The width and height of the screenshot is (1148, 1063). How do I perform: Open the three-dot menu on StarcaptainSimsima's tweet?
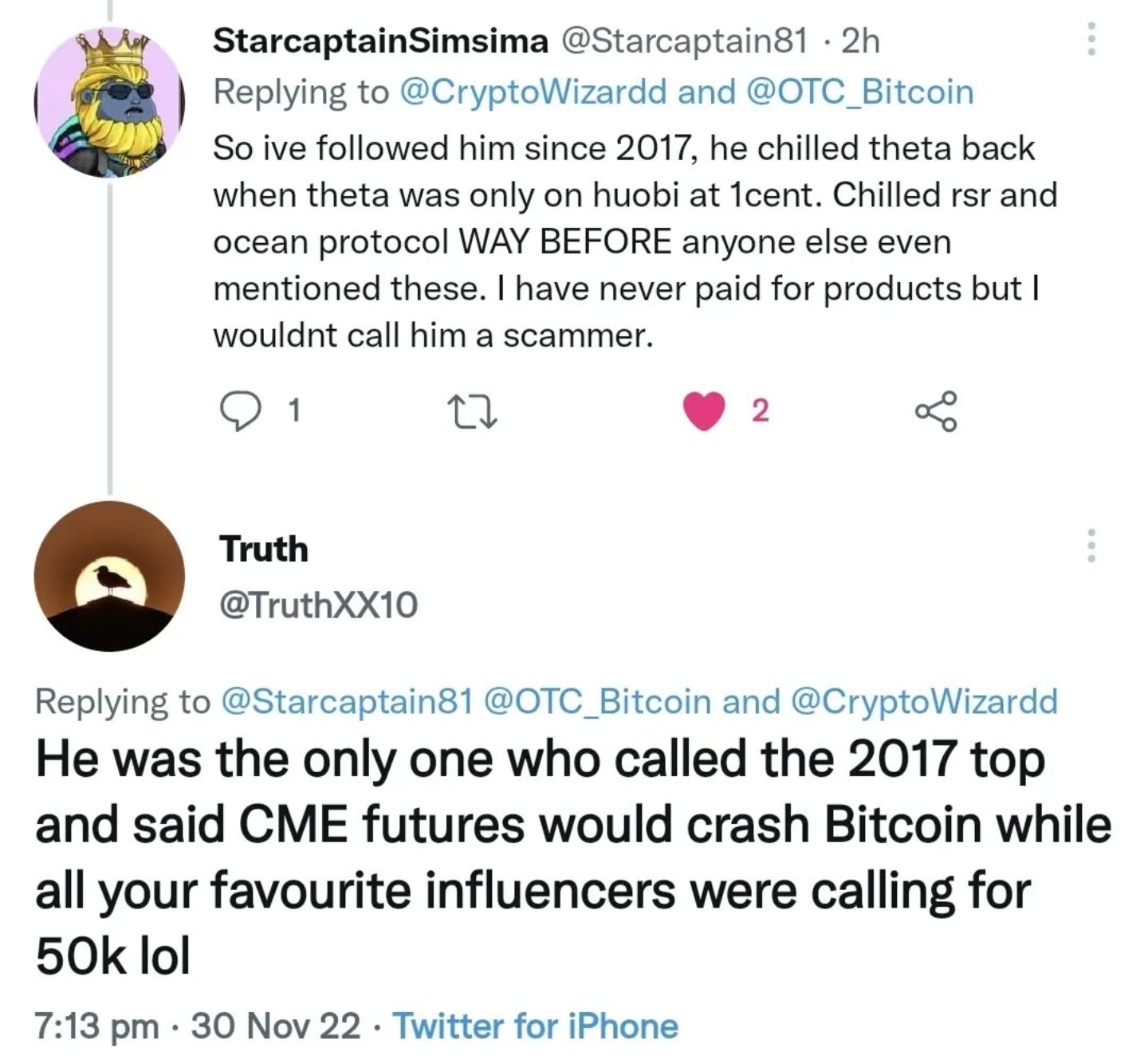(1091, 39)
